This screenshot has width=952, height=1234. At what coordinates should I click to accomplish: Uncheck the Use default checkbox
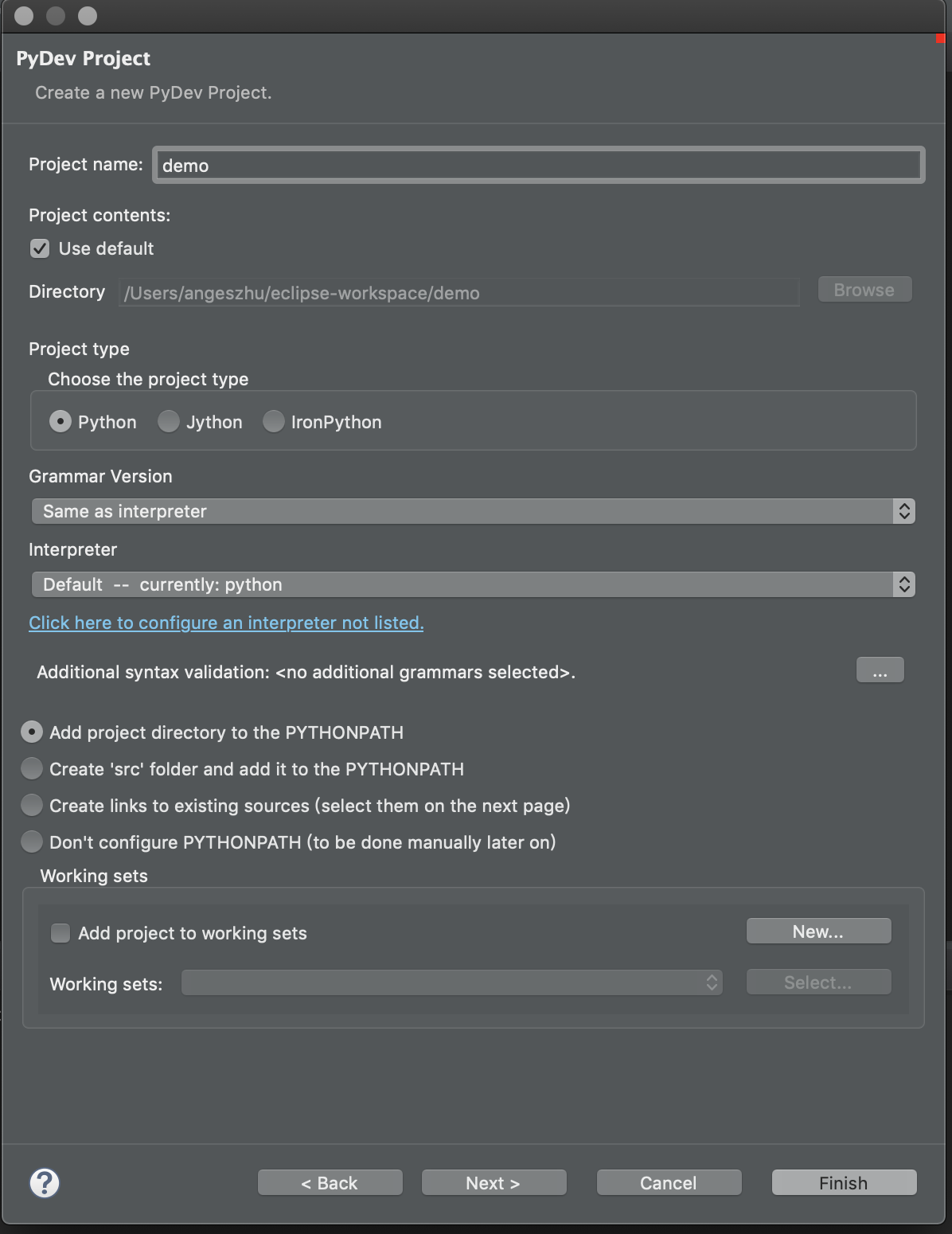click(40, 248)
